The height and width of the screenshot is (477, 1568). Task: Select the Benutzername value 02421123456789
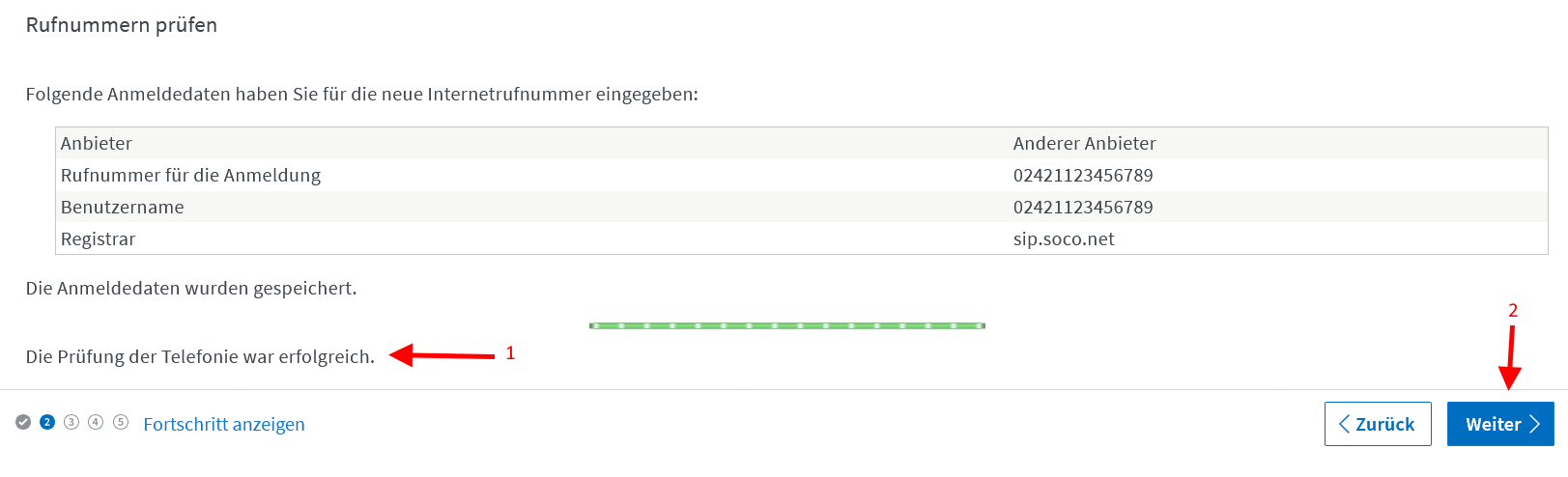[x=1083, y=207]
